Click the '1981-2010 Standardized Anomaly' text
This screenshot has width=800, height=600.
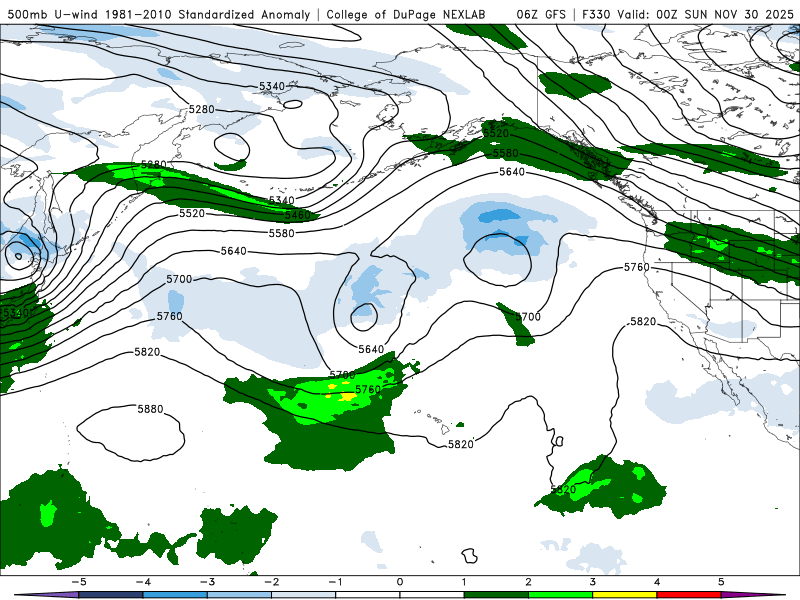tap(208, 15)
